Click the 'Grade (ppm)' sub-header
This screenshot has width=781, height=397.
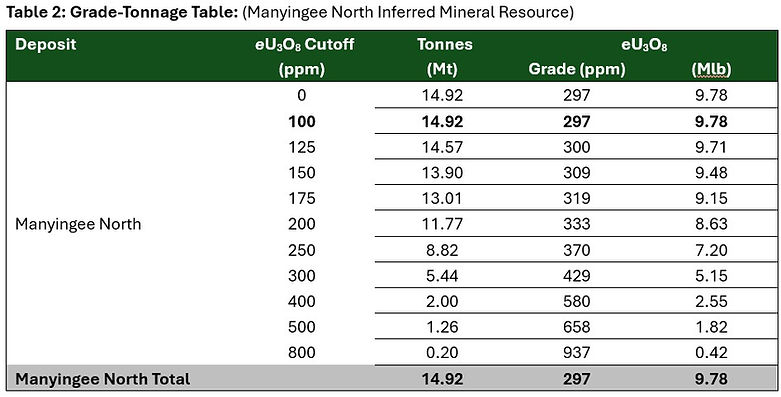577,69
